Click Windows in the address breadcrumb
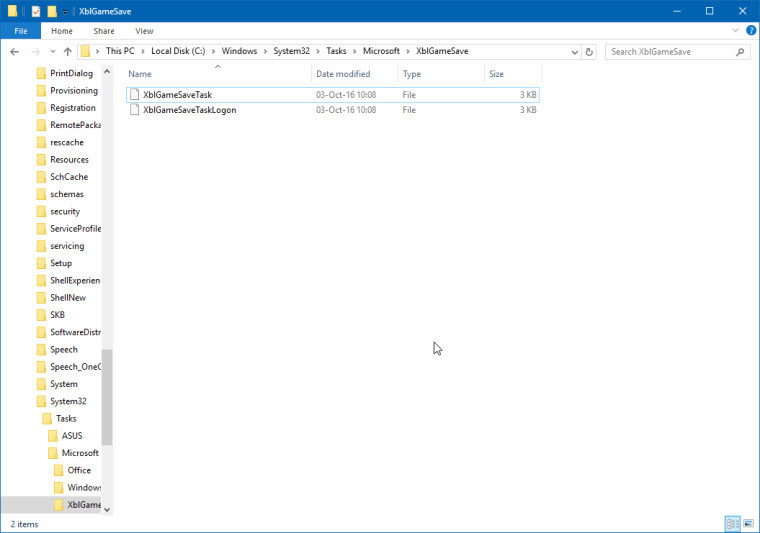This screenshot has width=760, height=533. tap(239, 51)
